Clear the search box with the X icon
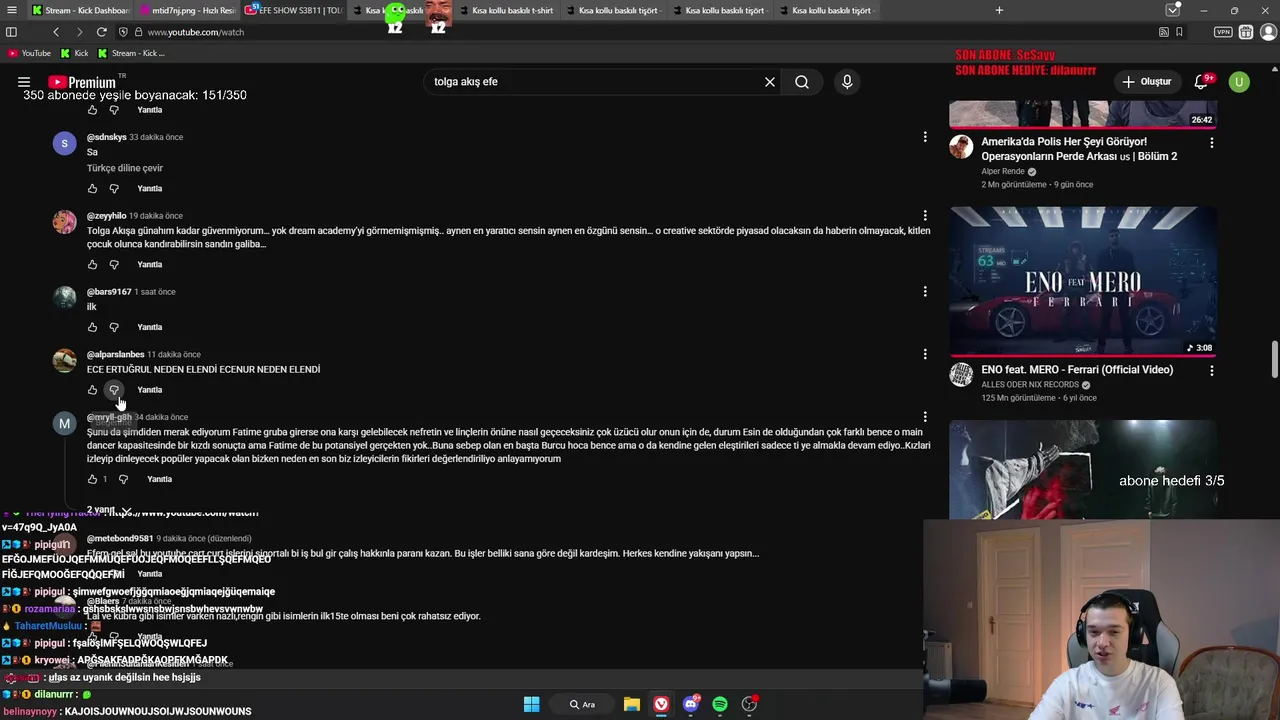Image resolution: width=1280 pixels, height=720 pixels. point(770,82)
